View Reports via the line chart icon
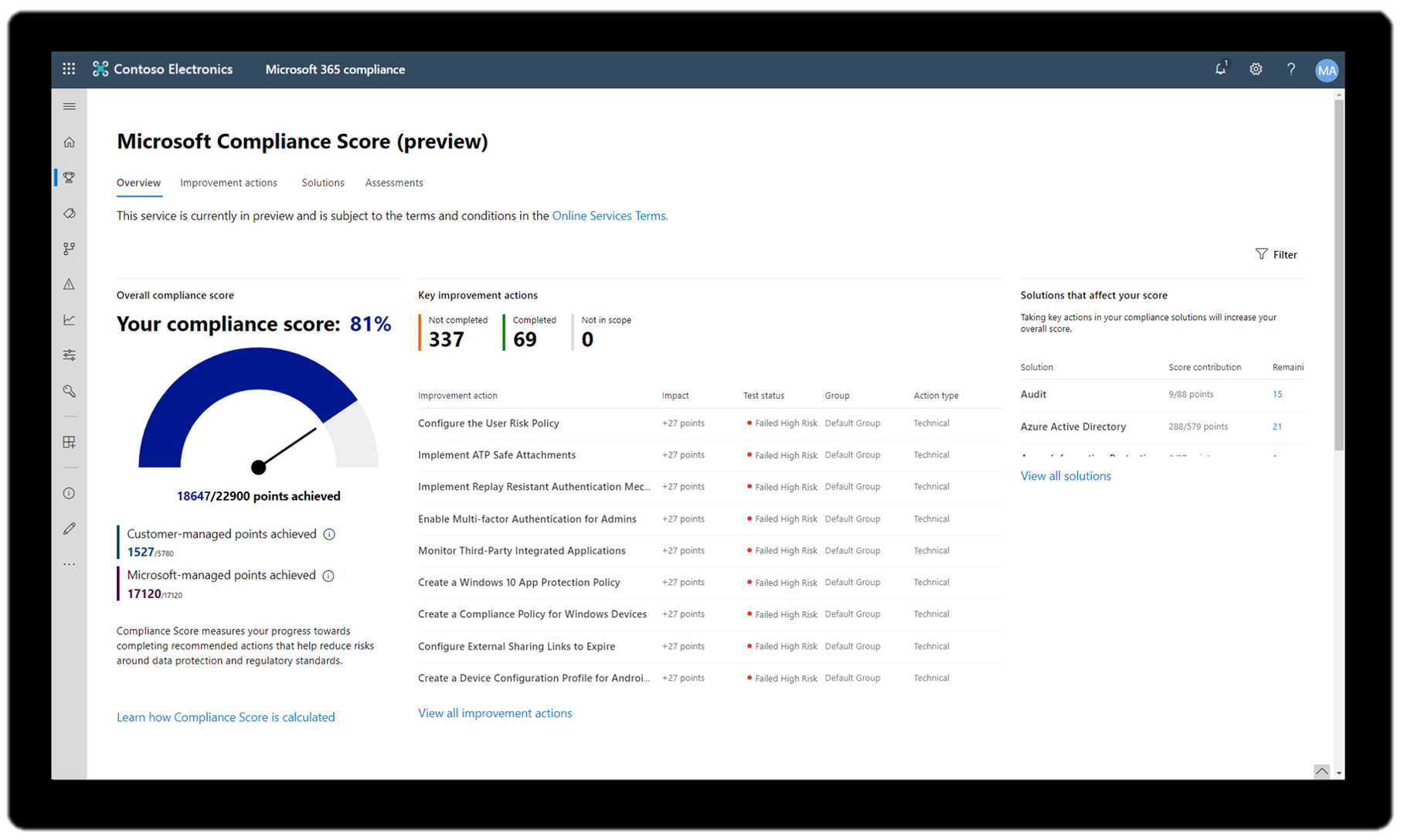 point(69,319)
